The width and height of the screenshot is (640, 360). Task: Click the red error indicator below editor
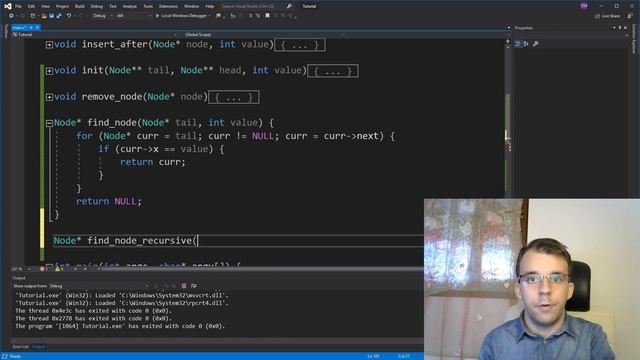pos(42,269)
